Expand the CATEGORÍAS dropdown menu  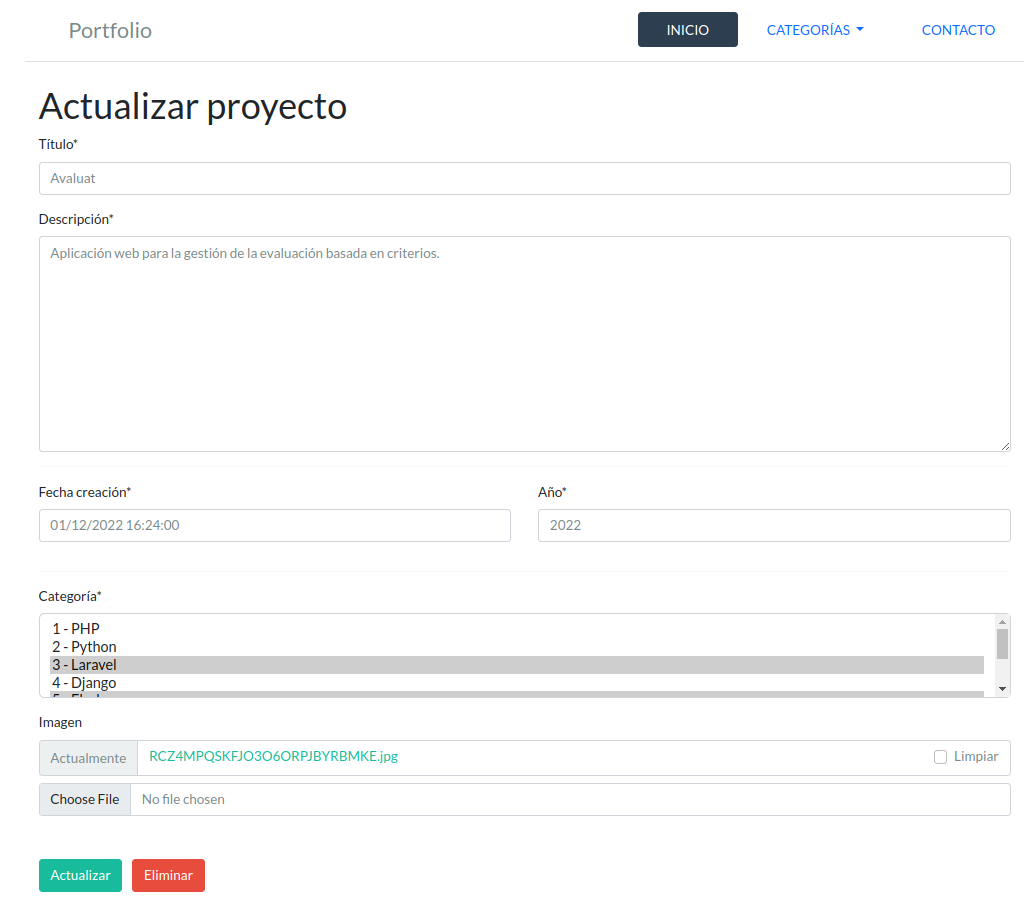coord(814,30)
